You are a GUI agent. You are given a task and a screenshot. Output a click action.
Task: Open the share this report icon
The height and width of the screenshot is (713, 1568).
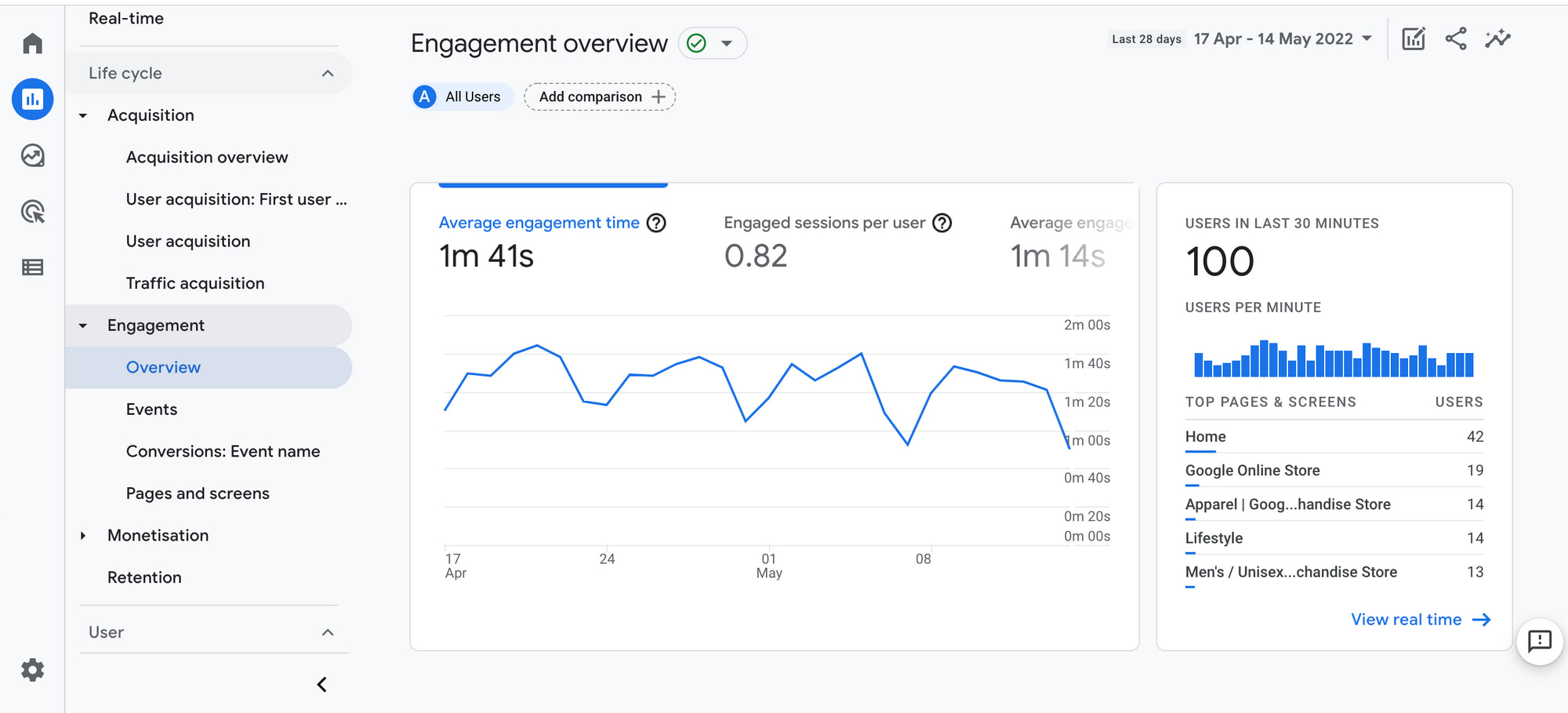pos(1455,38)
